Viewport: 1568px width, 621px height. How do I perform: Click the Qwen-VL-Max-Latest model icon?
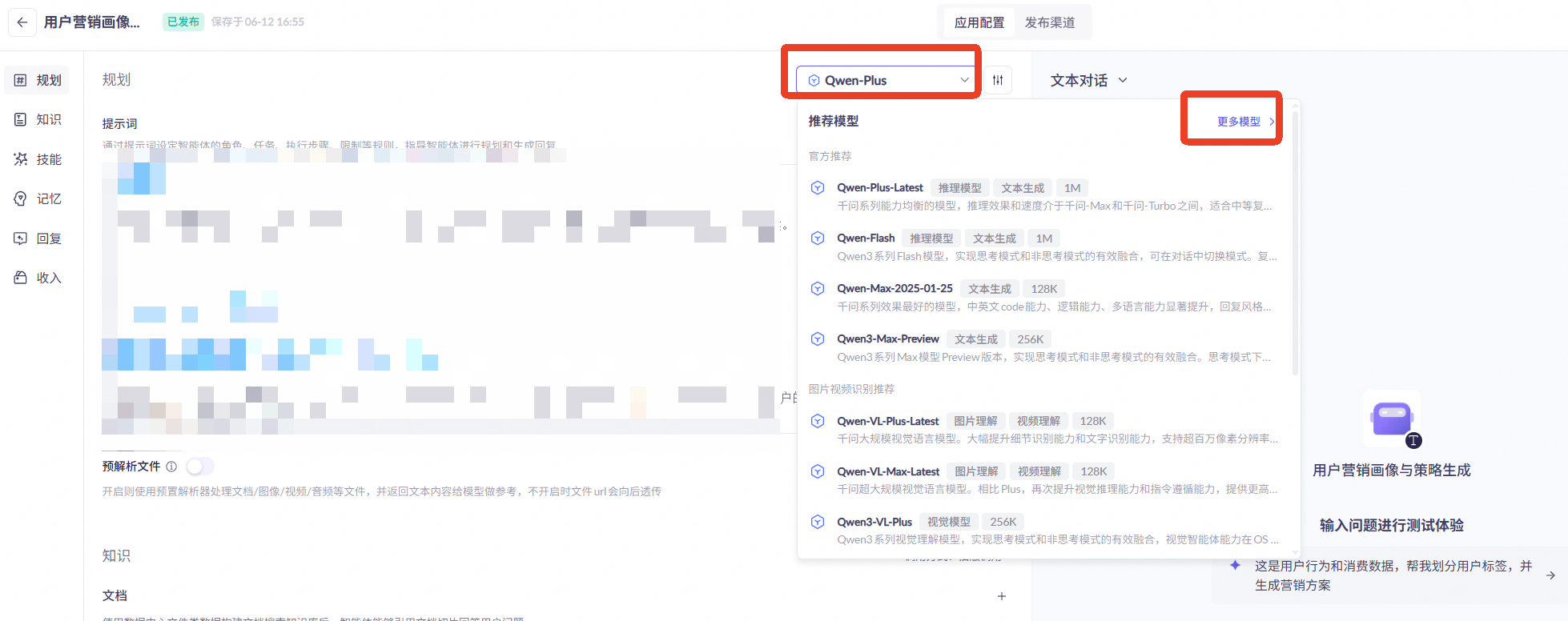[818, 471]
